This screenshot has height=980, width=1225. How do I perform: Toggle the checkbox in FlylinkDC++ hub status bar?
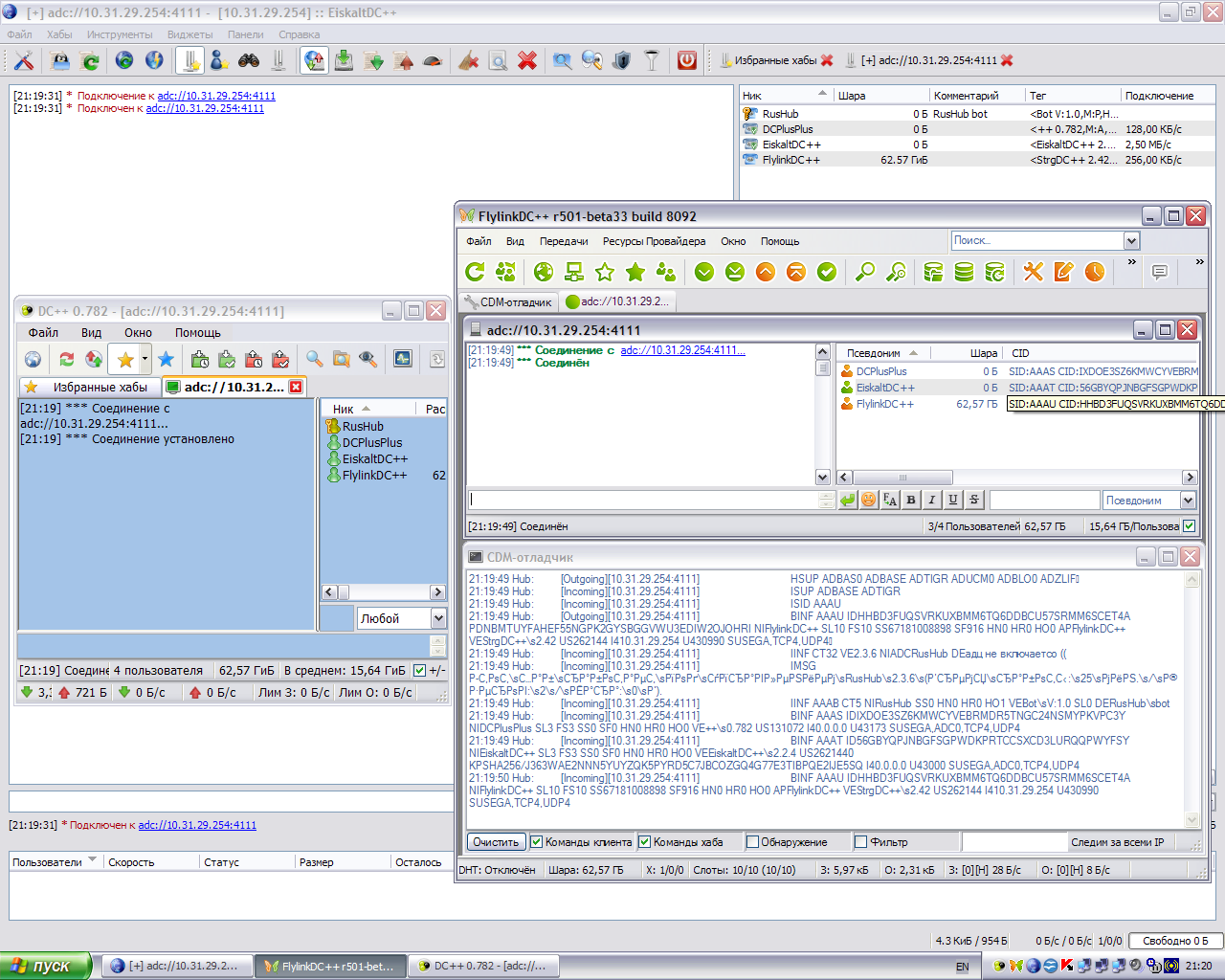click(x=1190, y=525)
